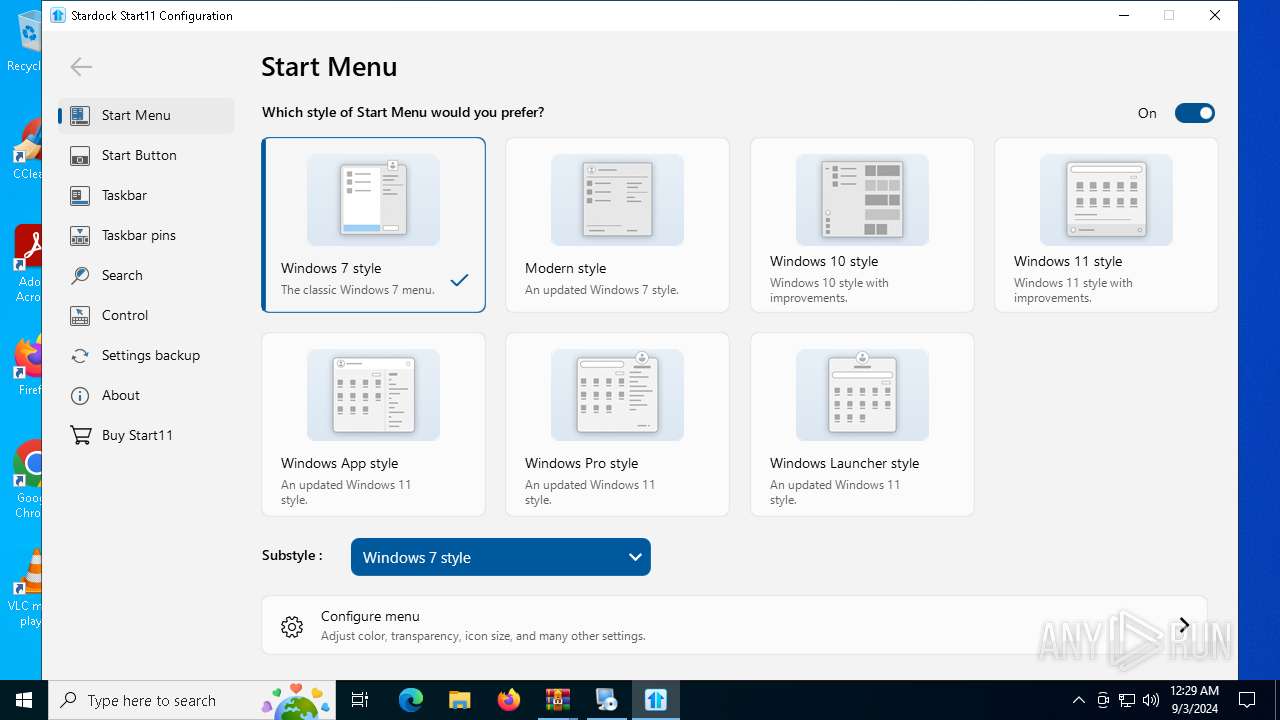
Task: Click the taskbar clock and date
Action: tap(1194, 700)
